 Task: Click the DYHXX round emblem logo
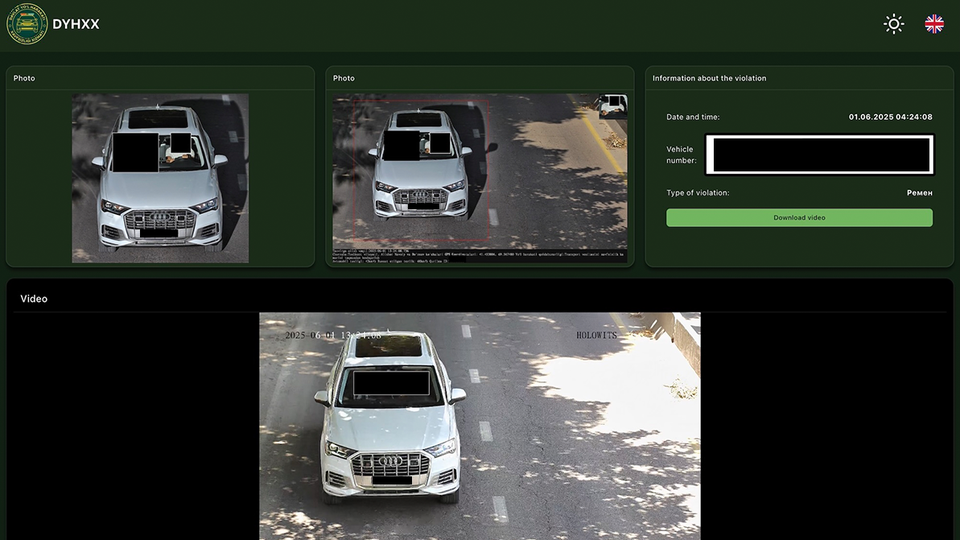pos(27,24)
